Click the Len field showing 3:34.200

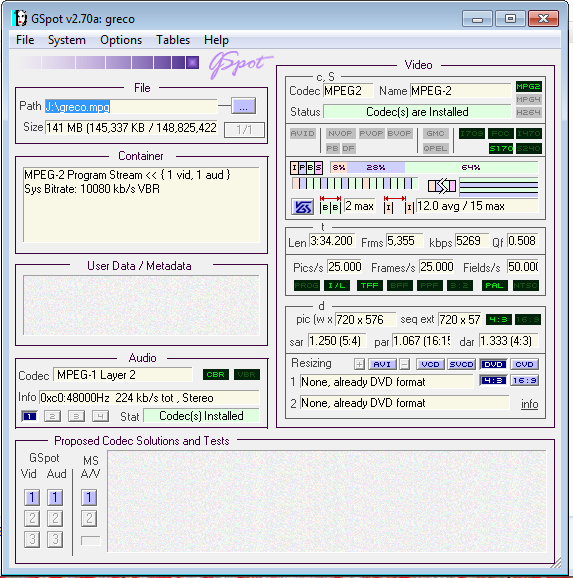pyautogui.click(x=332, y=241)
